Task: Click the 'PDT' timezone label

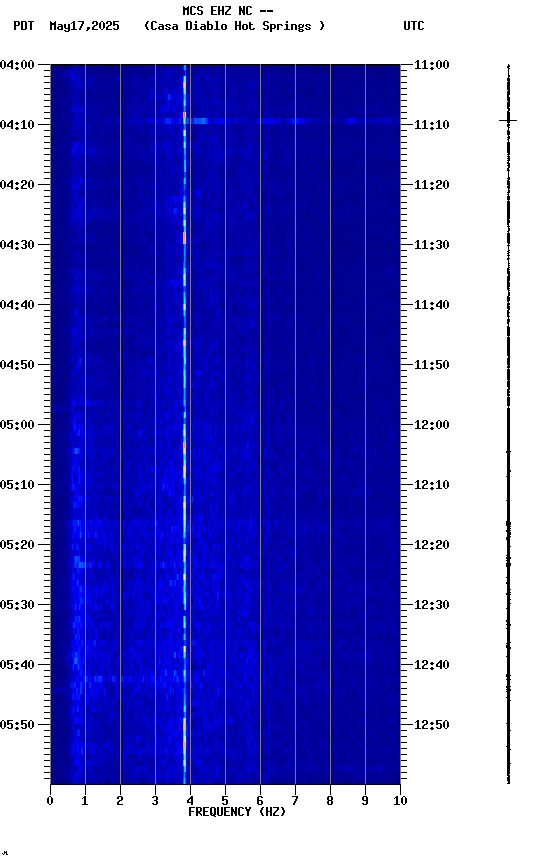Action: pyautogui.click(x=24, y=26)
